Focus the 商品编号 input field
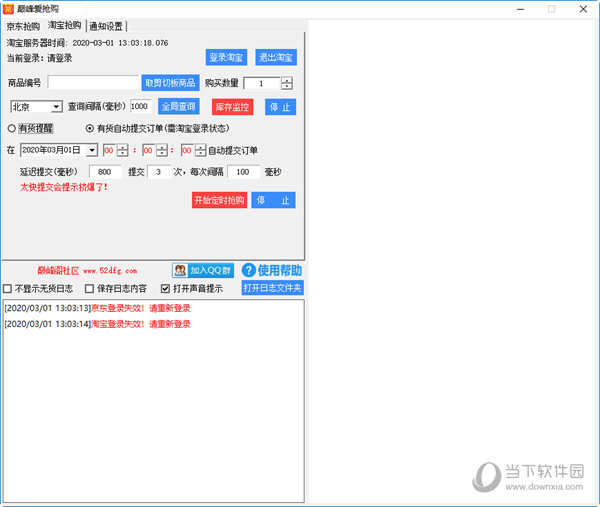 [x=93, y=83]
